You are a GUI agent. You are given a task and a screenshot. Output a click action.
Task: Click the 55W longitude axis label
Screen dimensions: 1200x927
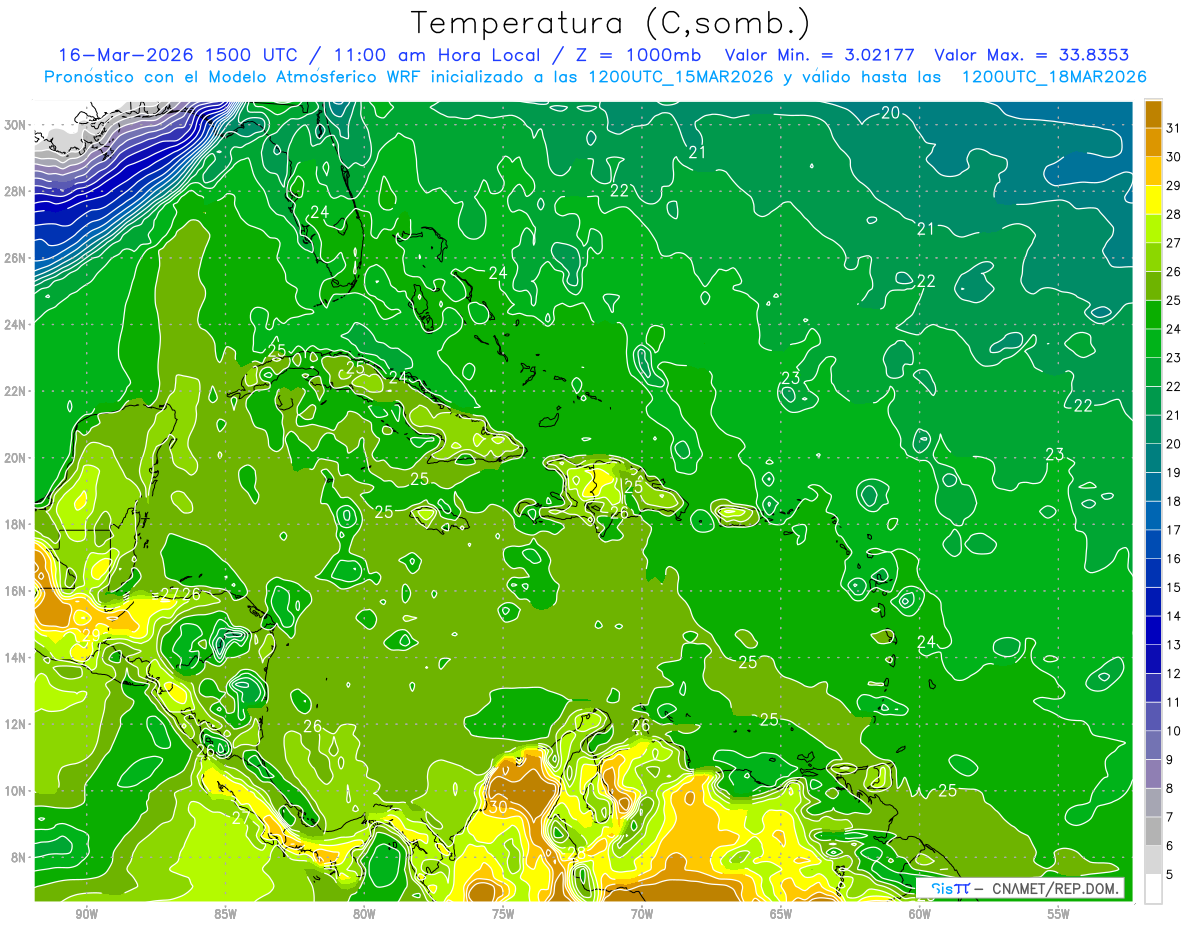[1059, 915]
